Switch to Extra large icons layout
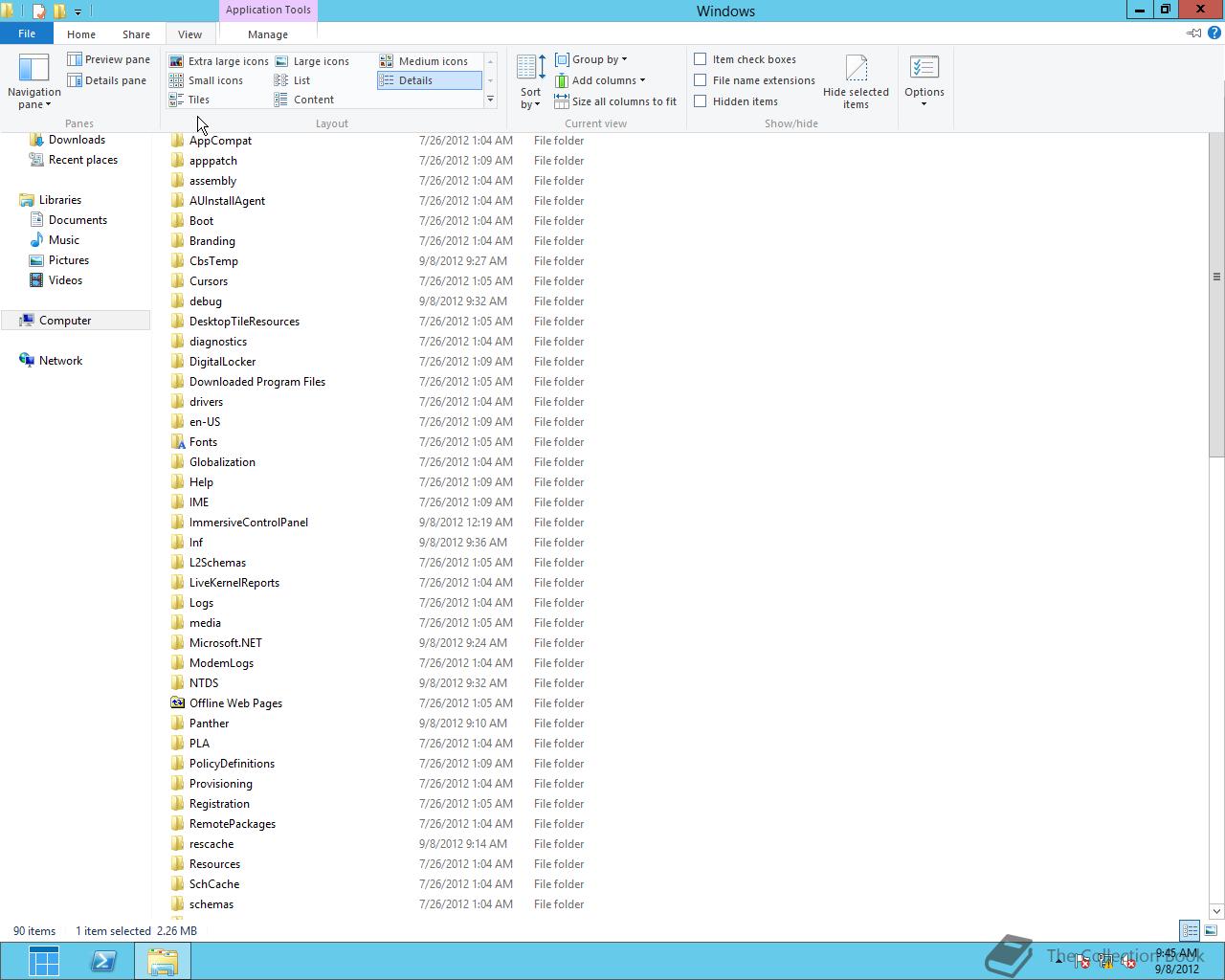1225x980 pixels. 218,61
